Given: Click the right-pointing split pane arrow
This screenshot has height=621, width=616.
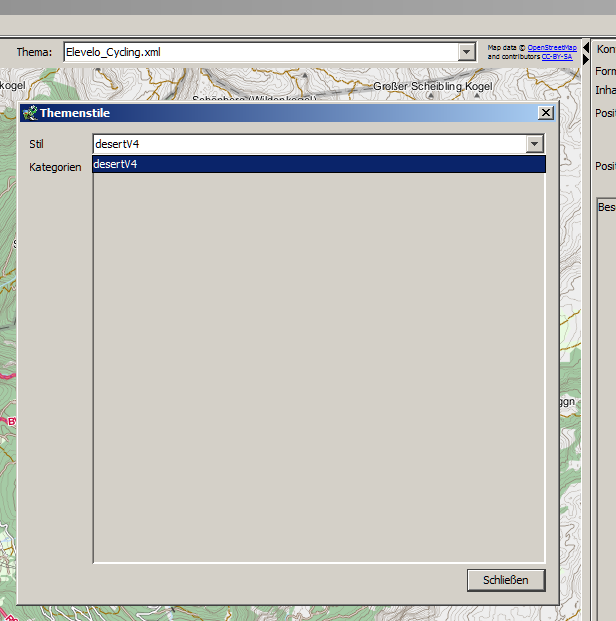Looking at the screenshot, I should click(x=586, y=58).
